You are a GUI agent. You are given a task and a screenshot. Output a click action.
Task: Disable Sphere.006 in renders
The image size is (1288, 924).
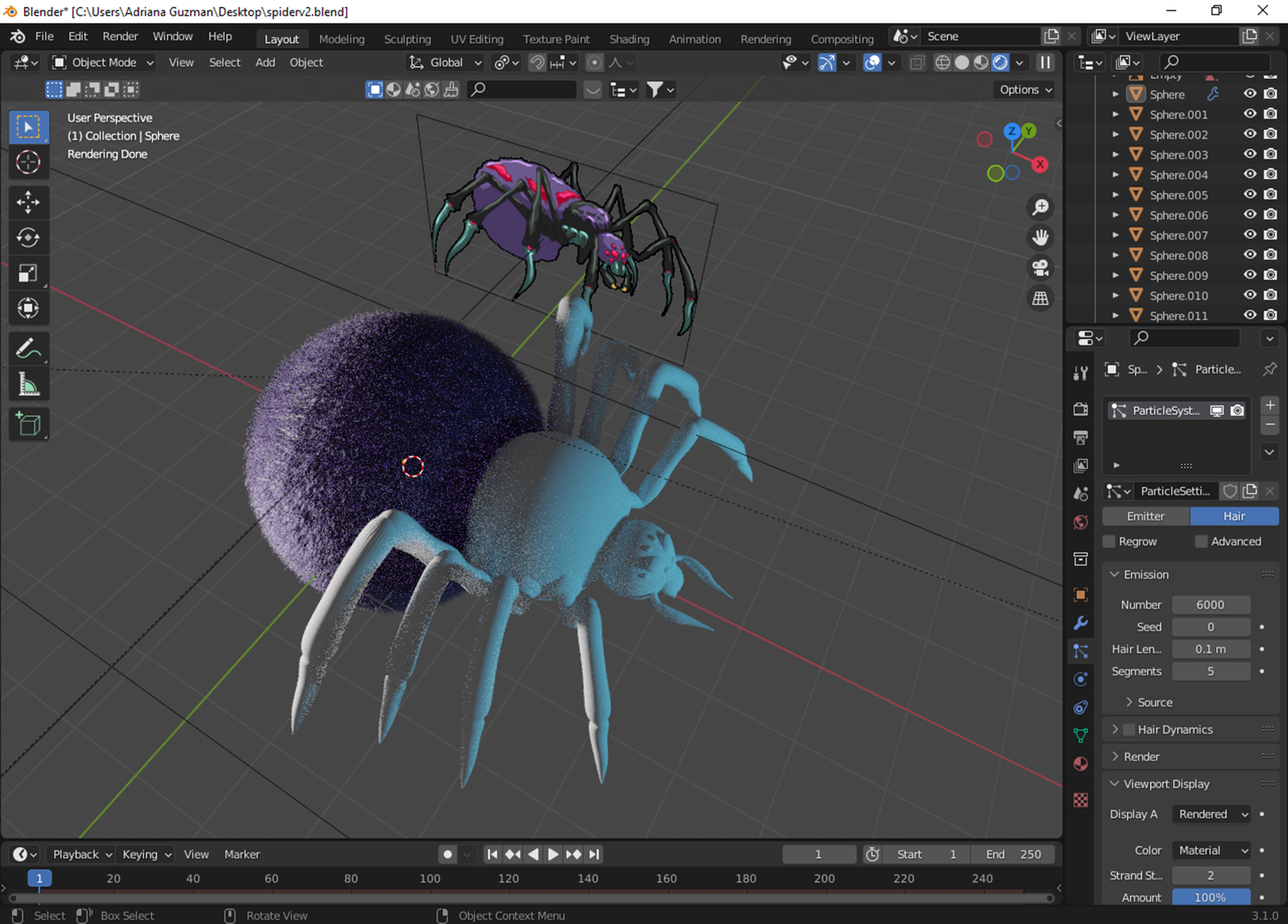click(x=1271, y=215)
